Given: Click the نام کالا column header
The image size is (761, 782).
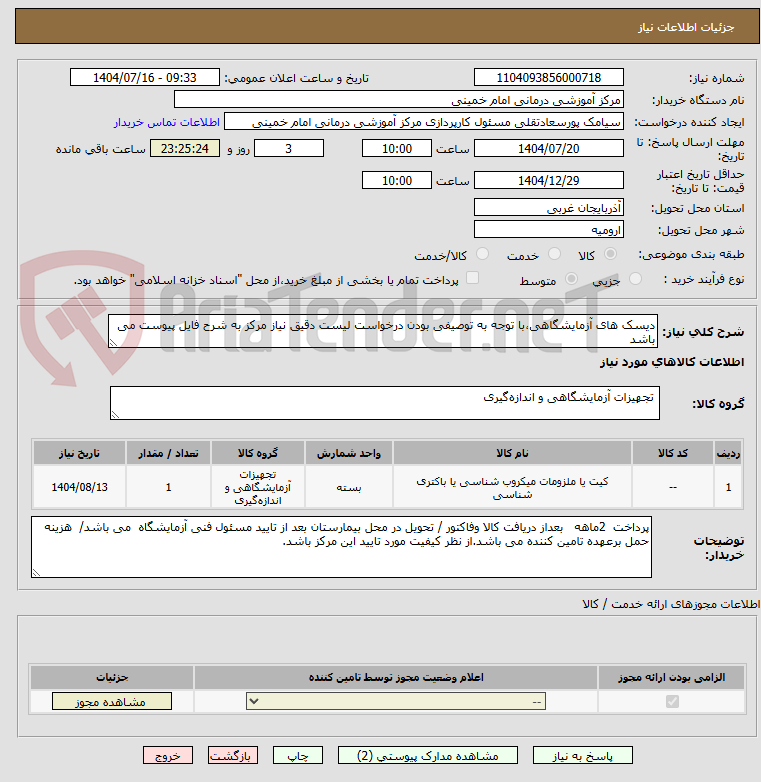Looking at the screenshot, I should (513, 453).
